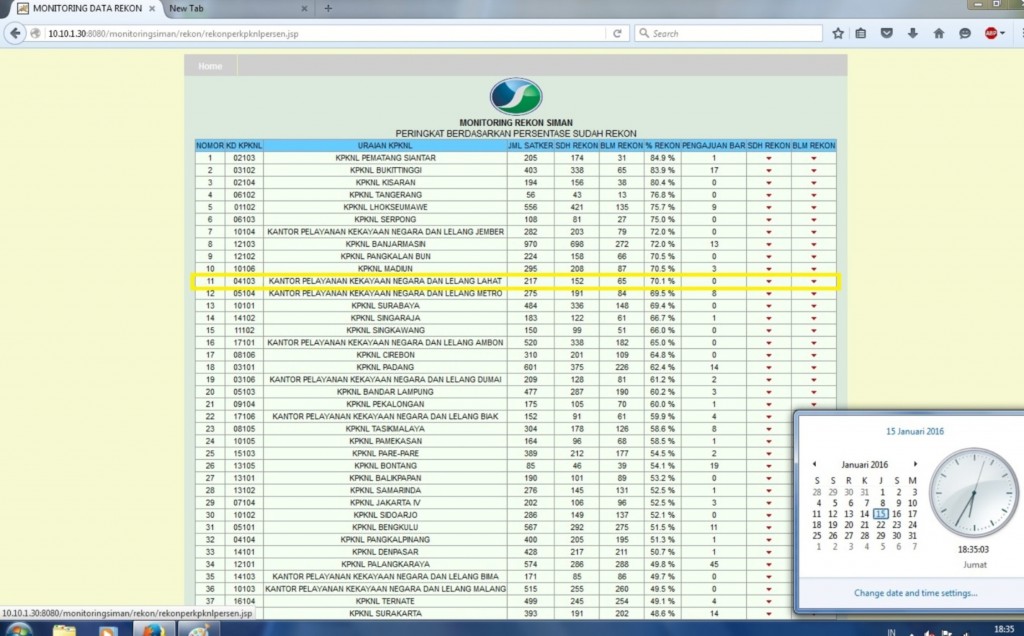The image size is (1024, 636).
Task: Reload the page with the refresh icon
Action: 617,33
